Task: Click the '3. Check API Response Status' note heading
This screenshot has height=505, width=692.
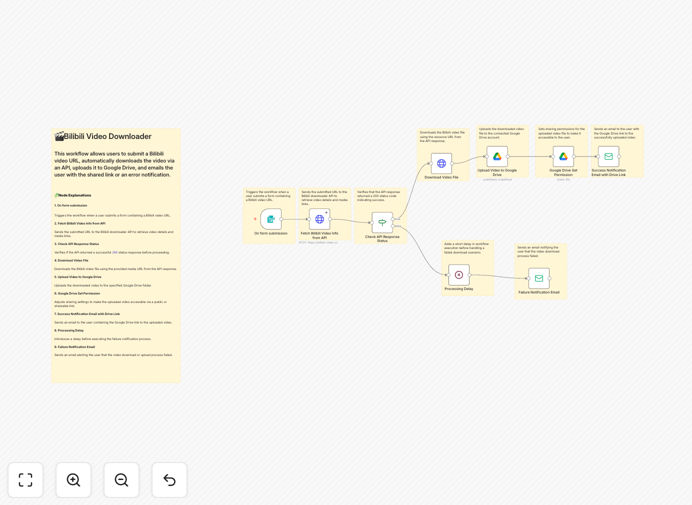Action: (76, 244)
